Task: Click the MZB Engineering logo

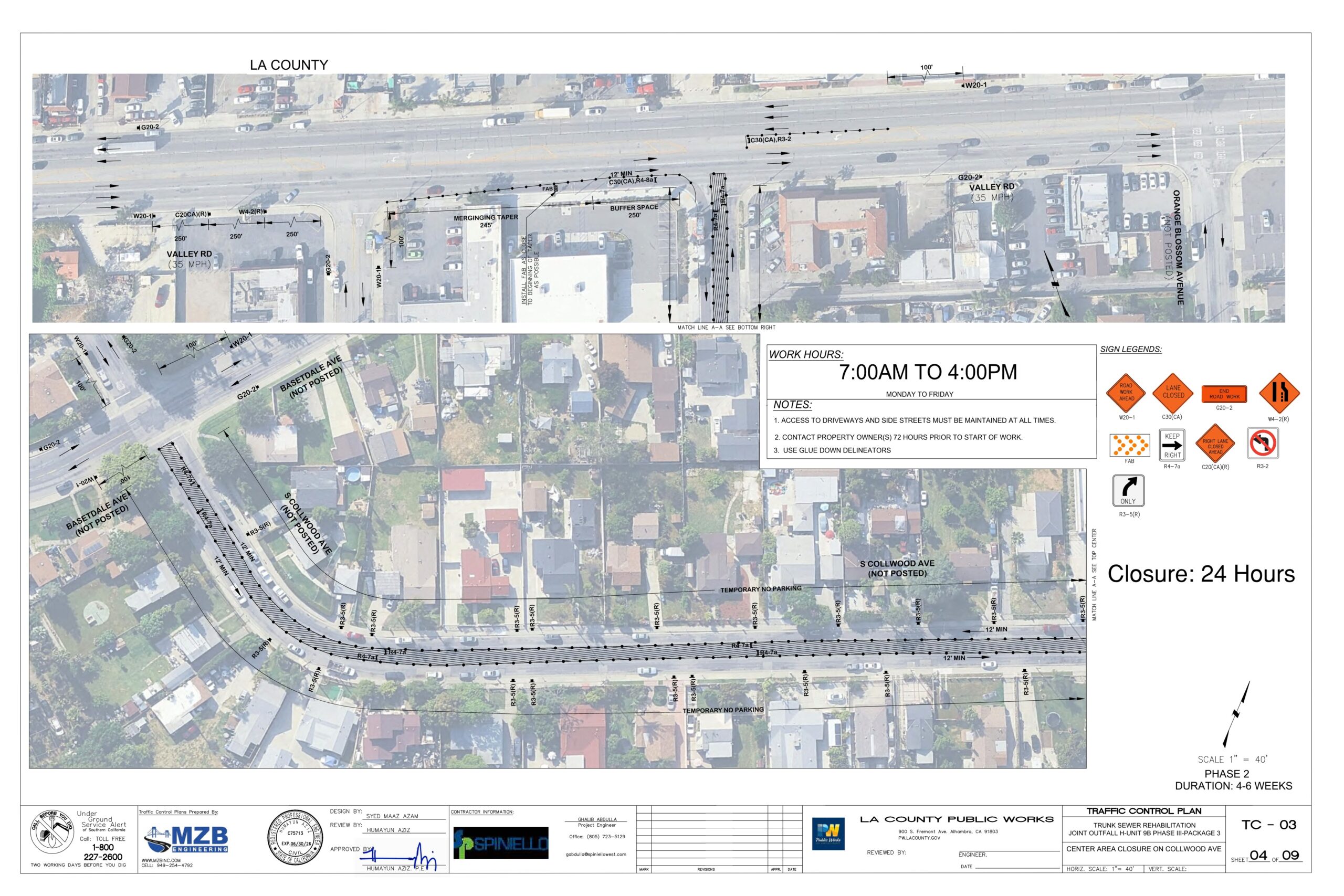Action: 186,839
